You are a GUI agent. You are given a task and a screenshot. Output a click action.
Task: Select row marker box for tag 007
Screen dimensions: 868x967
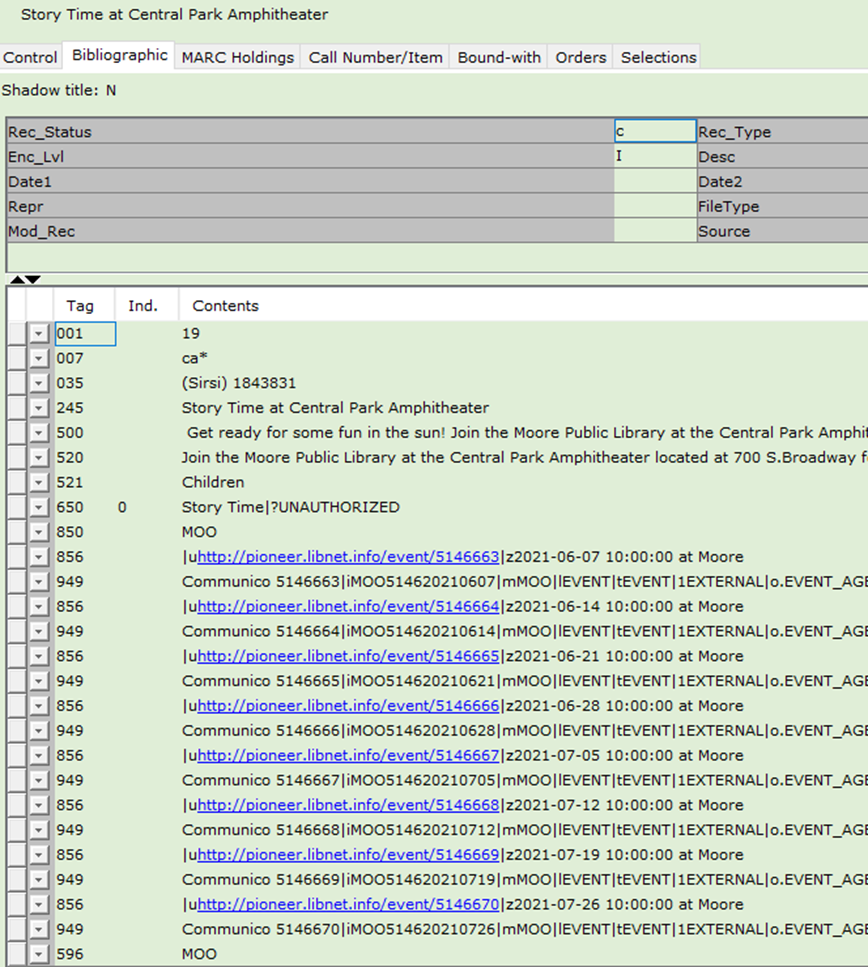(x=16, y=359)
